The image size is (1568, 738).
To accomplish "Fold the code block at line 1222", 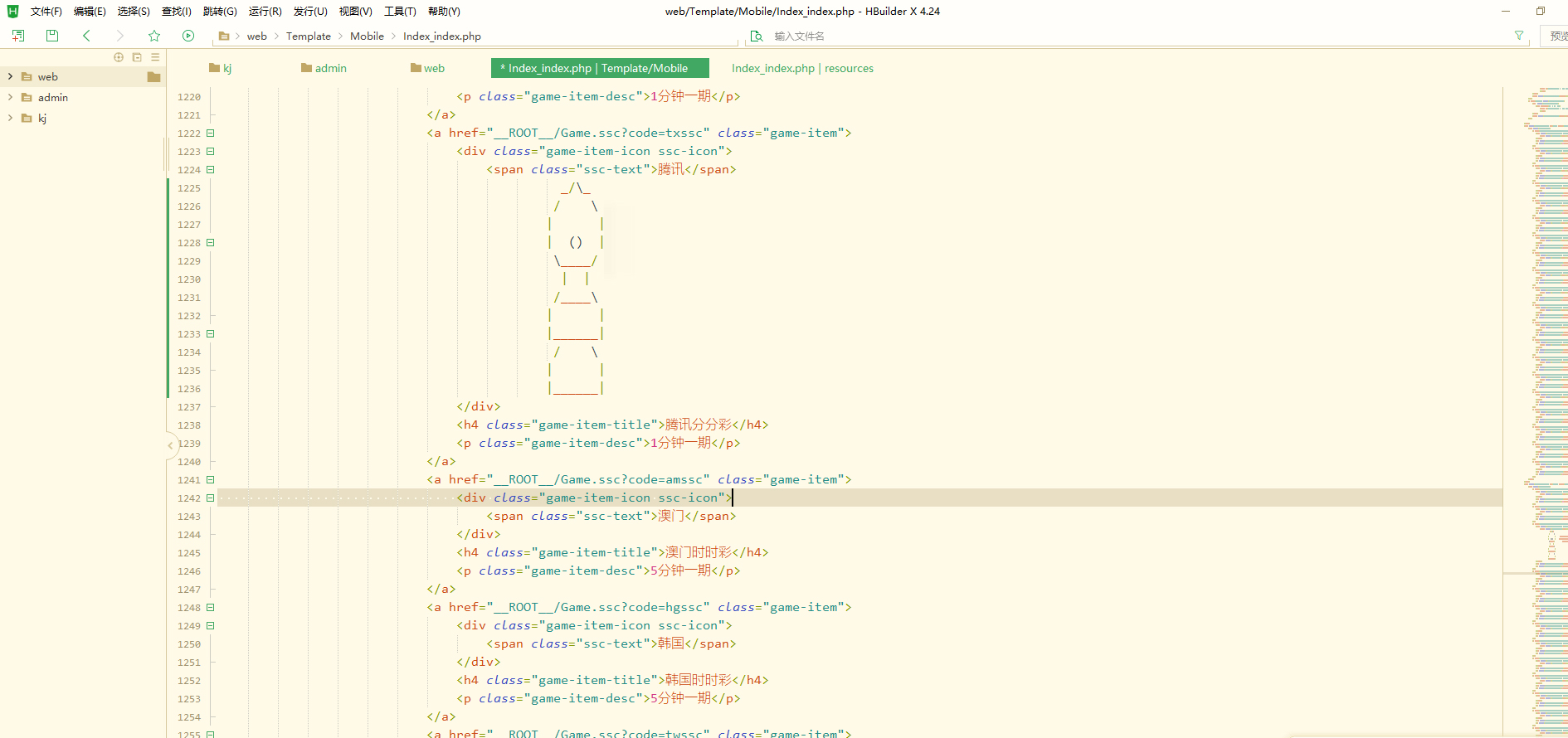I will (x=211, y=134).
